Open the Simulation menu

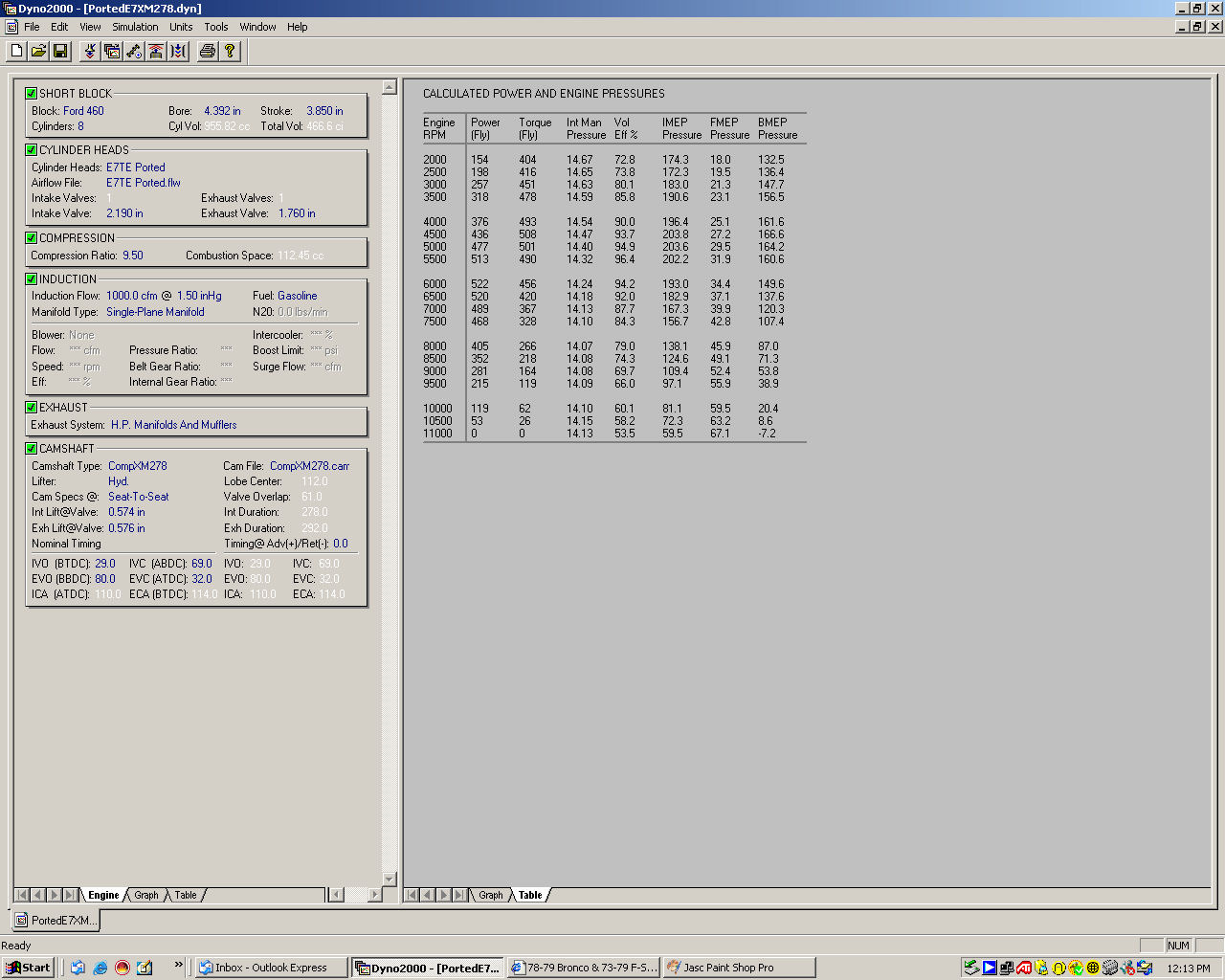pyautogui.click(x=135, y=27)
